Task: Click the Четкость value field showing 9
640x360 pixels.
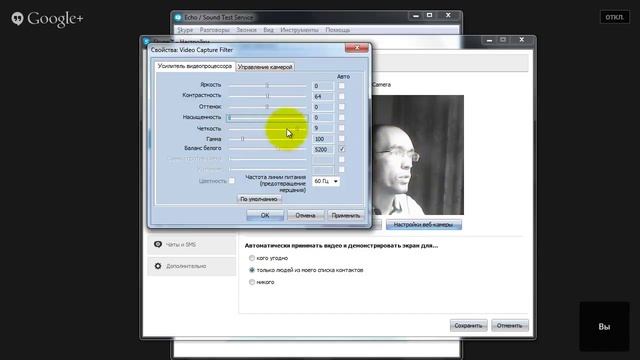Action: 322,128
